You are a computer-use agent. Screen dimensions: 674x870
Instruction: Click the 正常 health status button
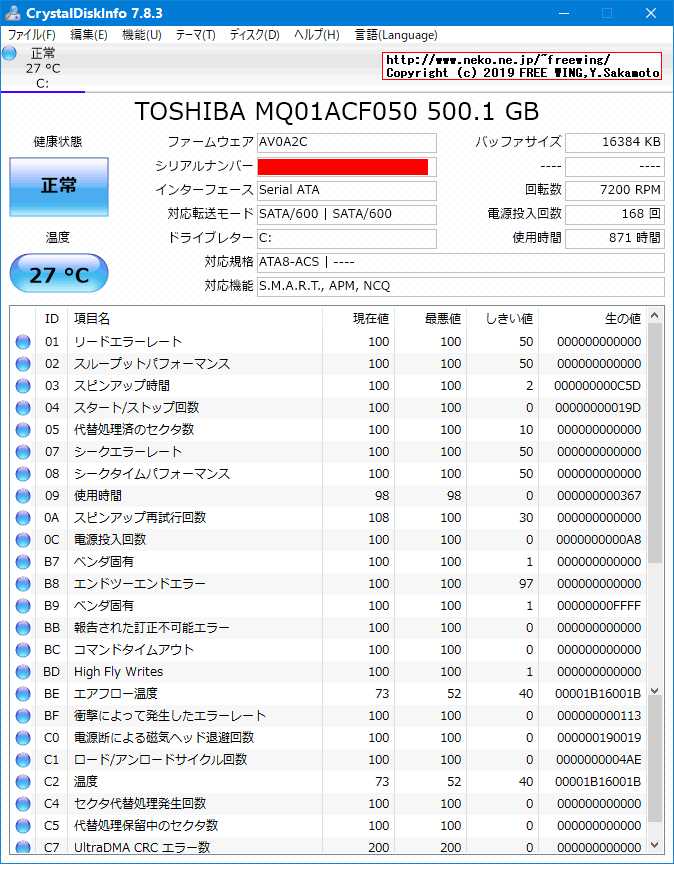[x=58, y=187]
